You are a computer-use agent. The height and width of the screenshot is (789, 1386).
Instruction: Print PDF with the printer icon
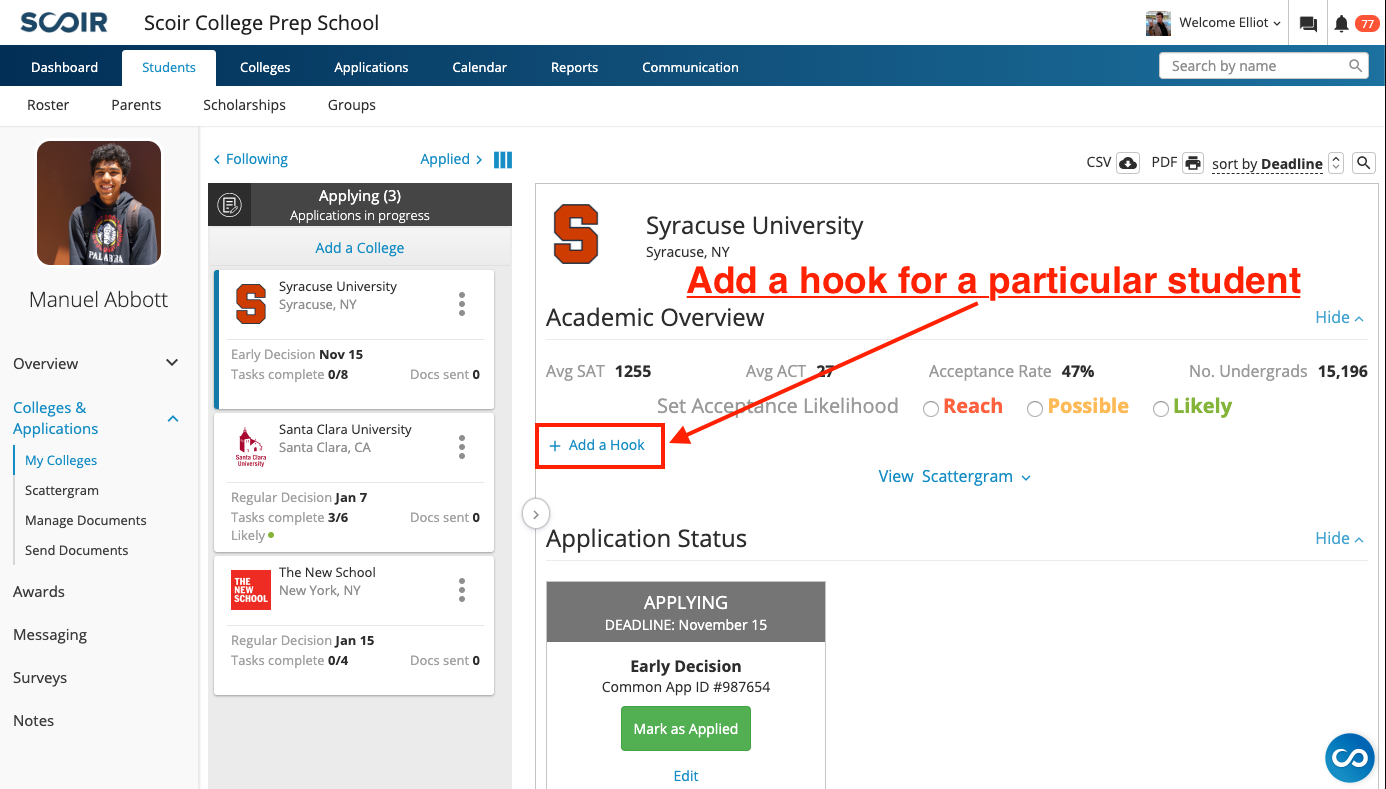click(1192, 163)
